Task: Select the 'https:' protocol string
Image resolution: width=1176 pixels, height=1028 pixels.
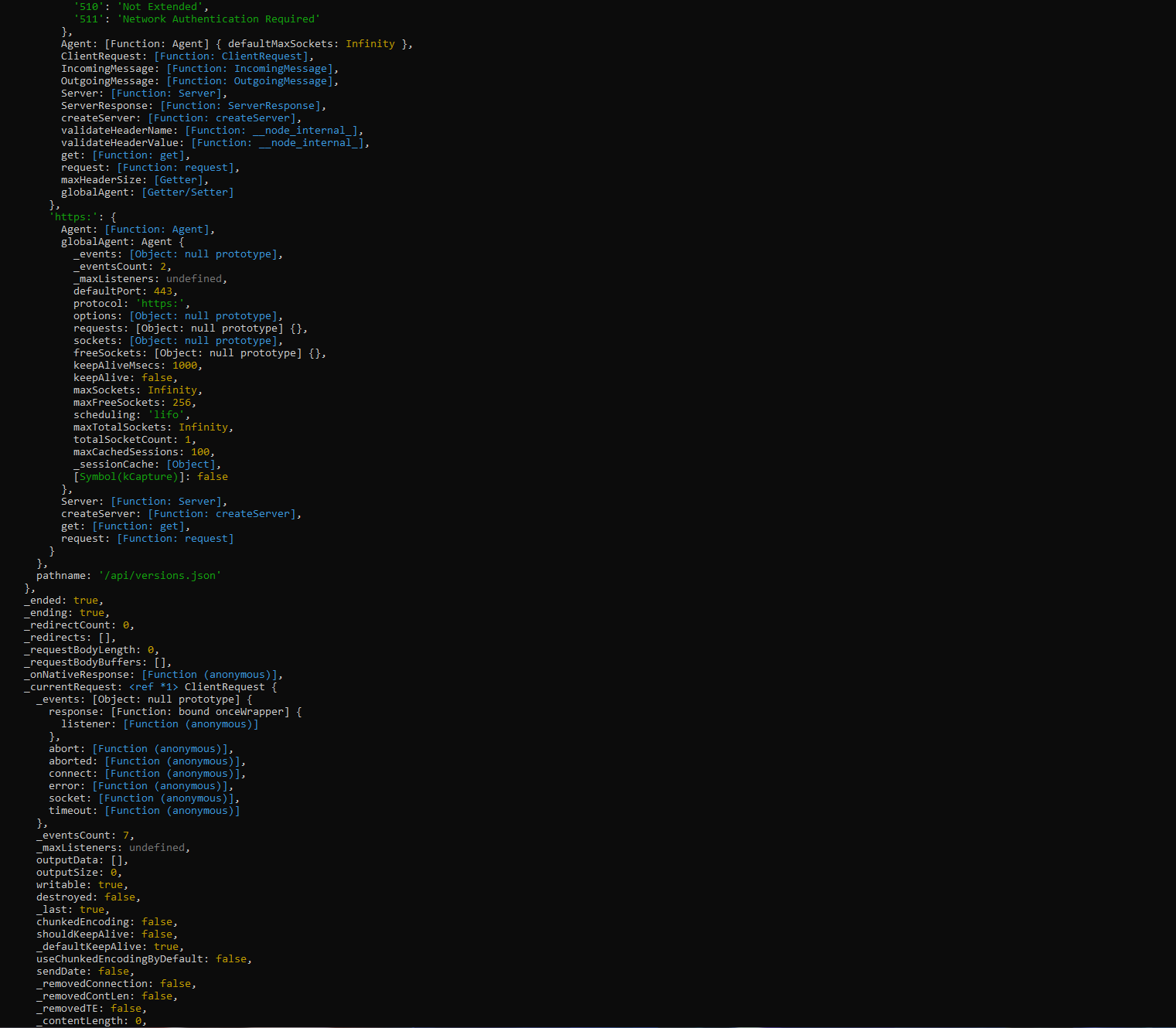Action: 74,216
